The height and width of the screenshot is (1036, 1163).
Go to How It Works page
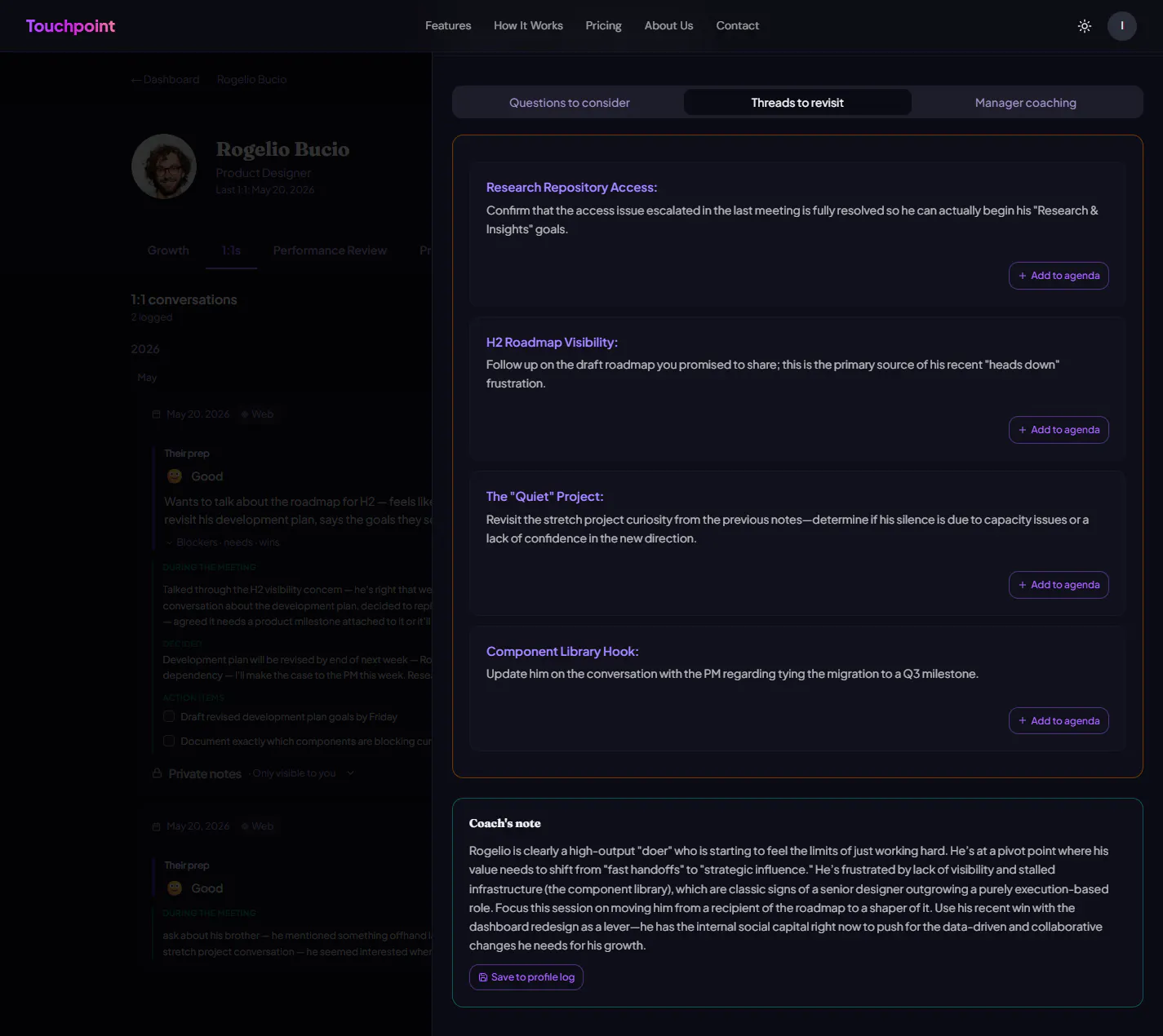click(528, 26)
